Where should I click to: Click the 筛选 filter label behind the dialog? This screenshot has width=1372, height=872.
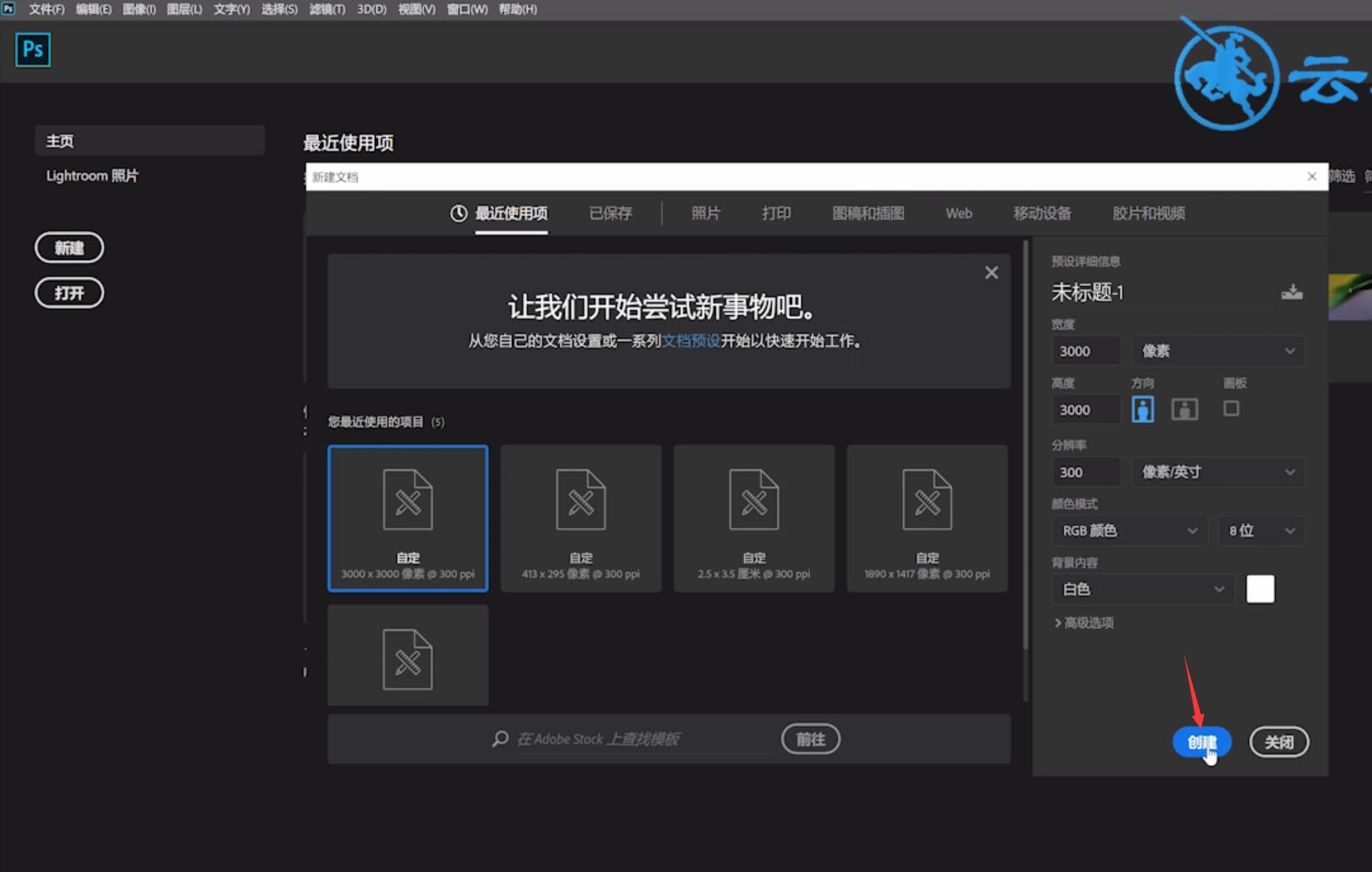click(x=1342, y=176)
